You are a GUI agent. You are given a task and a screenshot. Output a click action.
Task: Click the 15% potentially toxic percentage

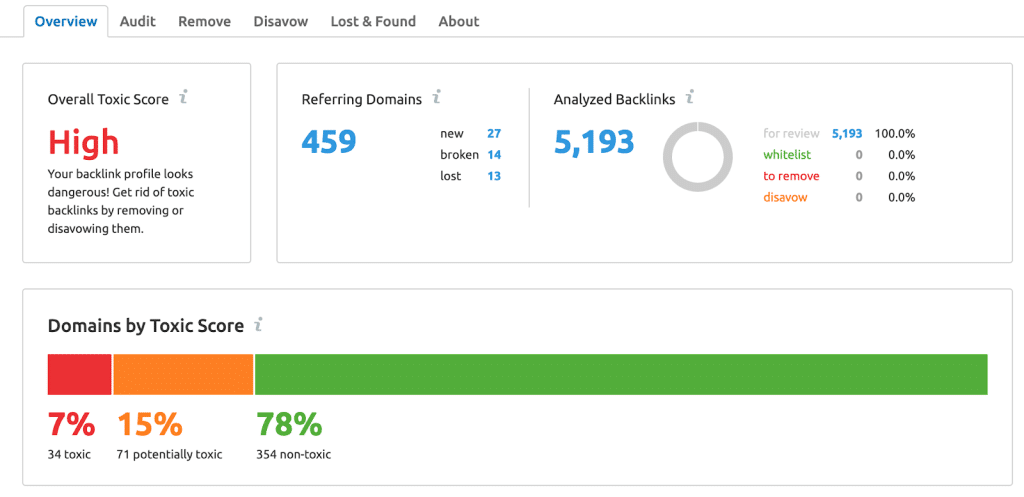coord(150,425)
